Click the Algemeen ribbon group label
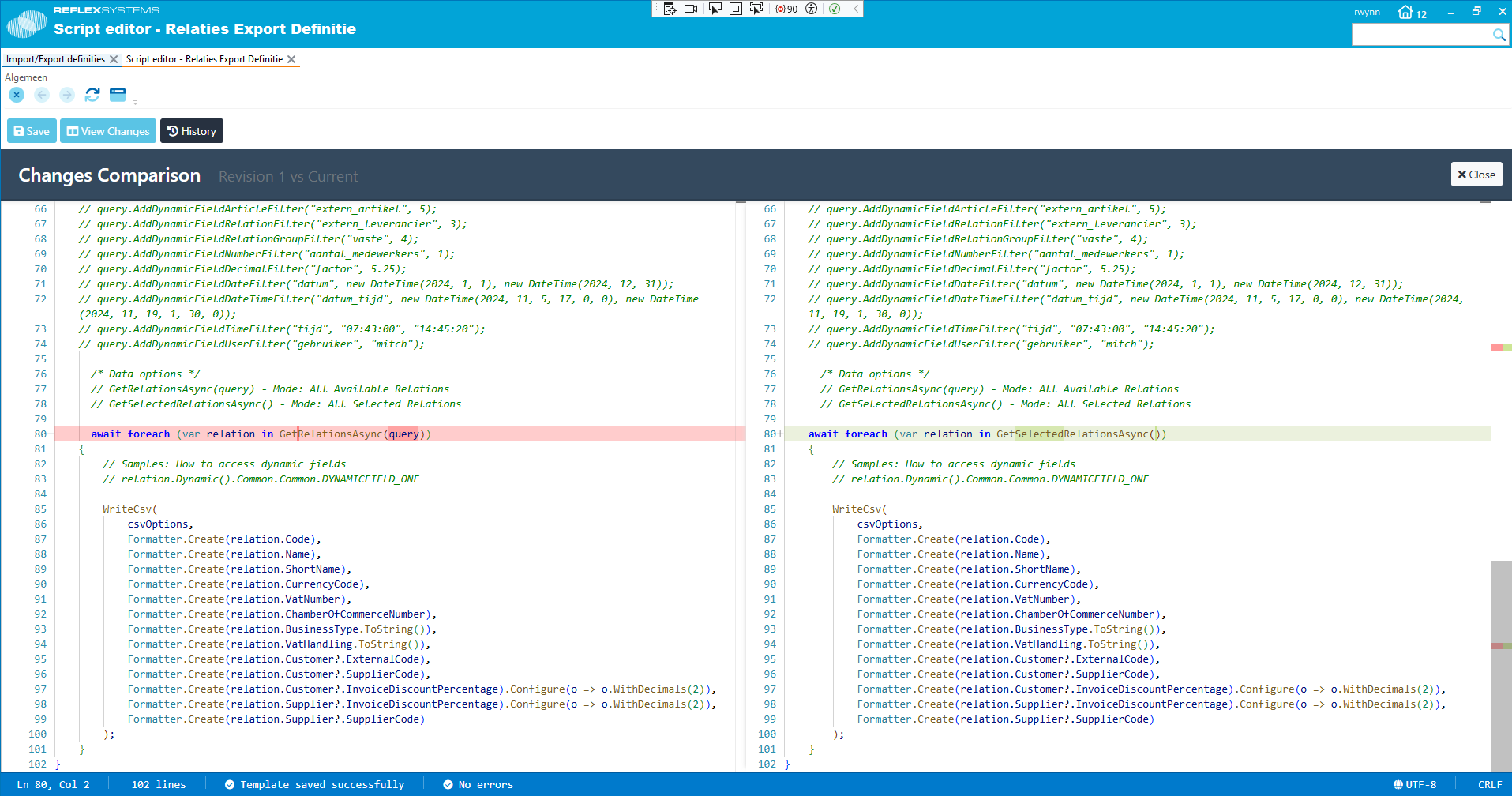 point(26,77)
